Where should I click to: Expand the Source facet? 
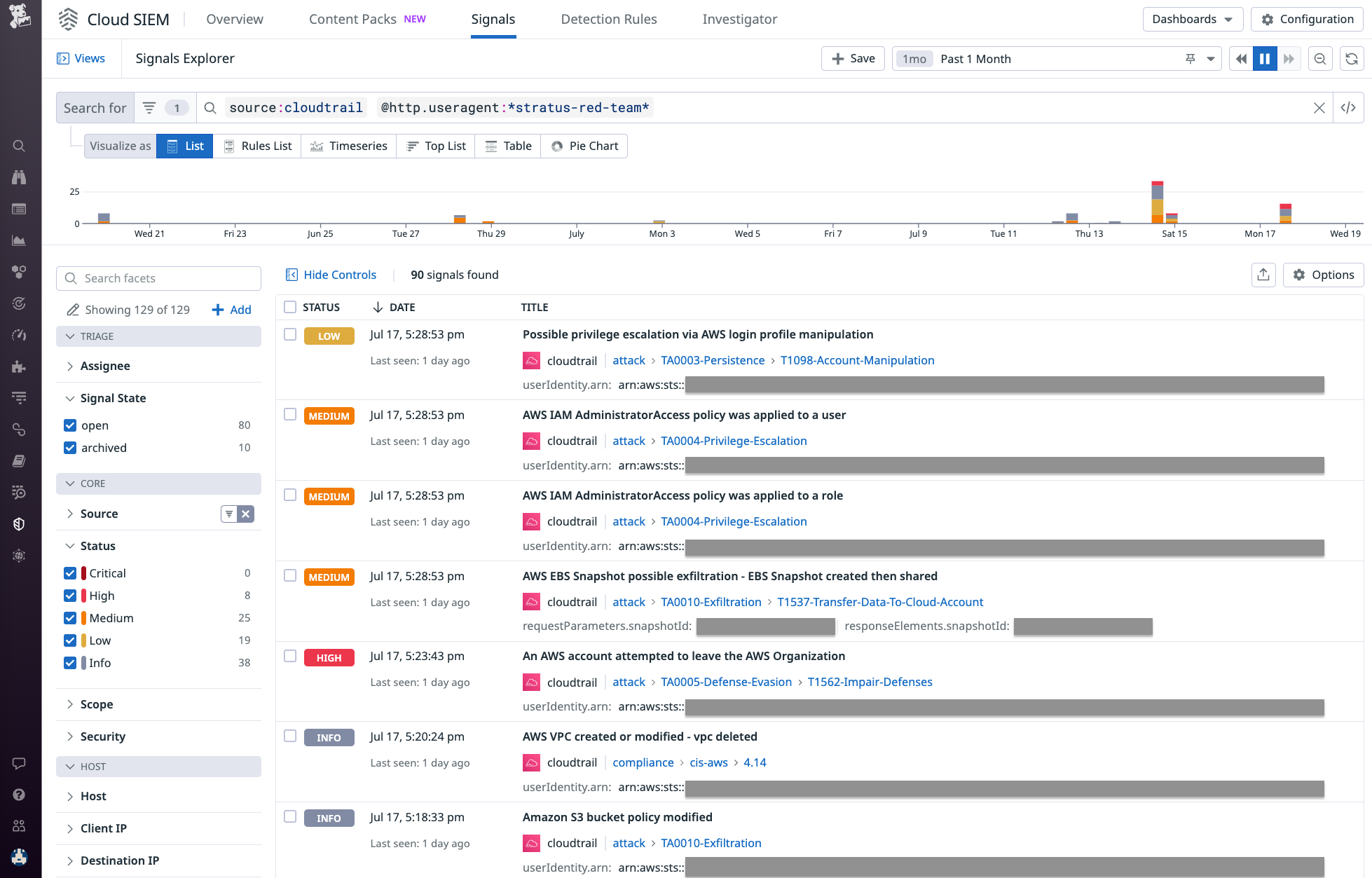point(70,514)
